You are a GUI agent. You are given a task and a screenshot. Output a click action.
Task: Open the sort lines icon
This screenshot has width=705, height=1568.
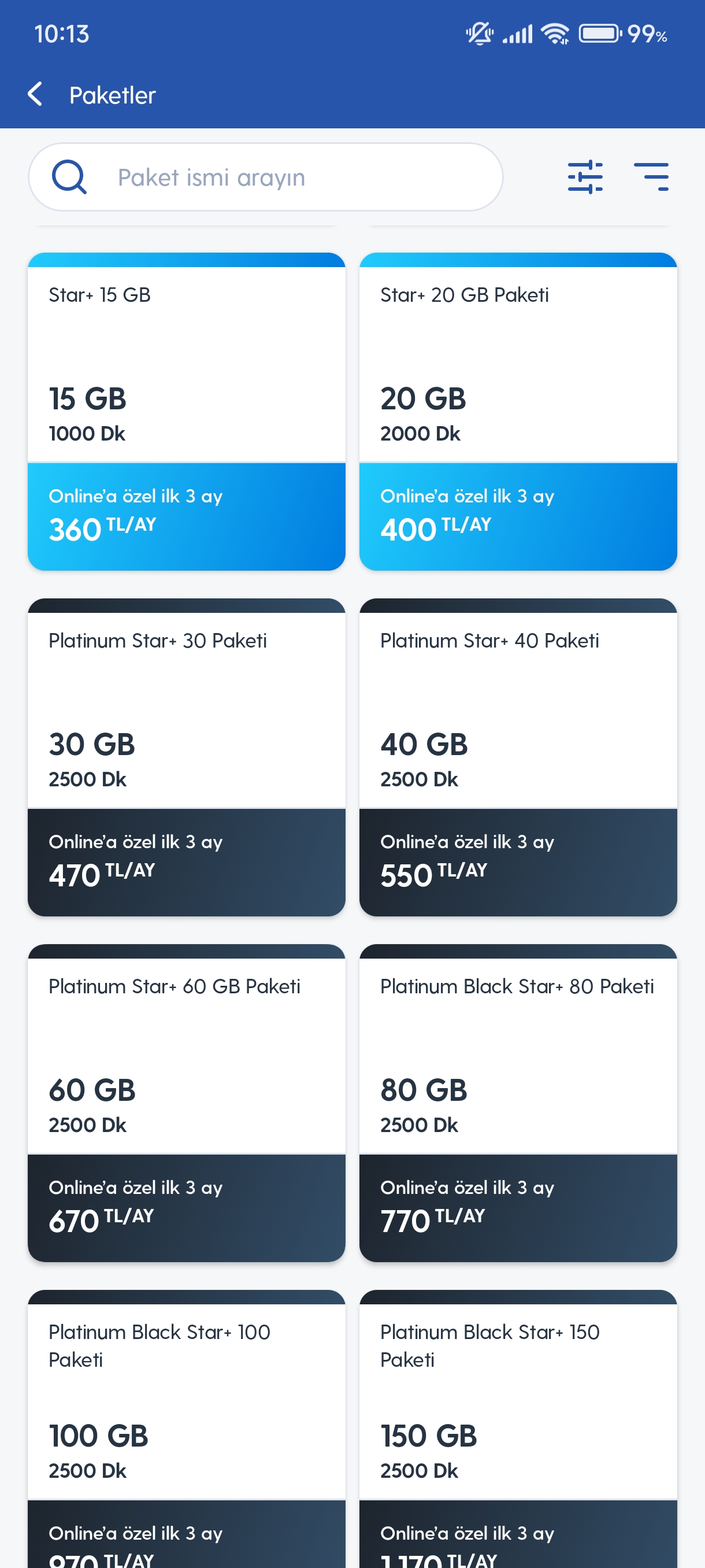tap(651, 177)
